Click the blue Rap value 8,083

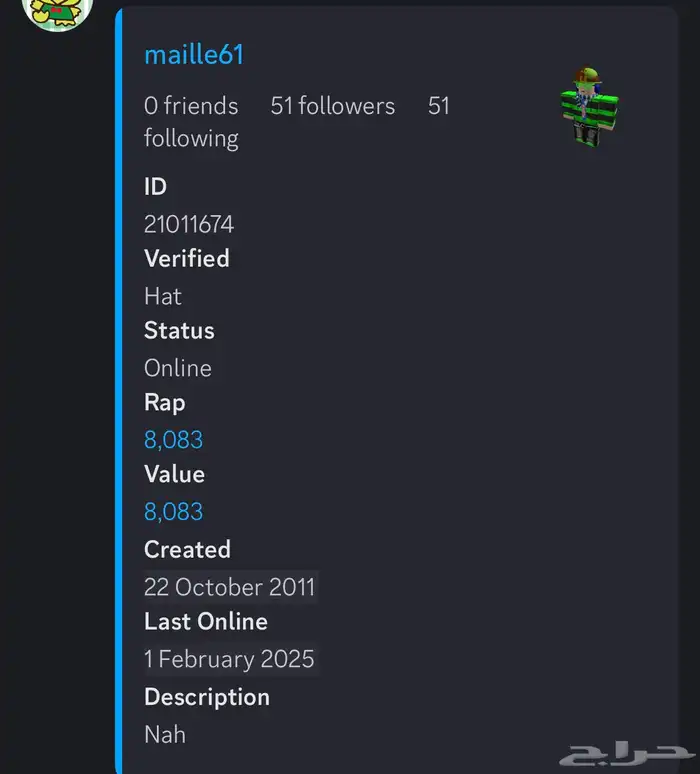[x=173, y=439]
